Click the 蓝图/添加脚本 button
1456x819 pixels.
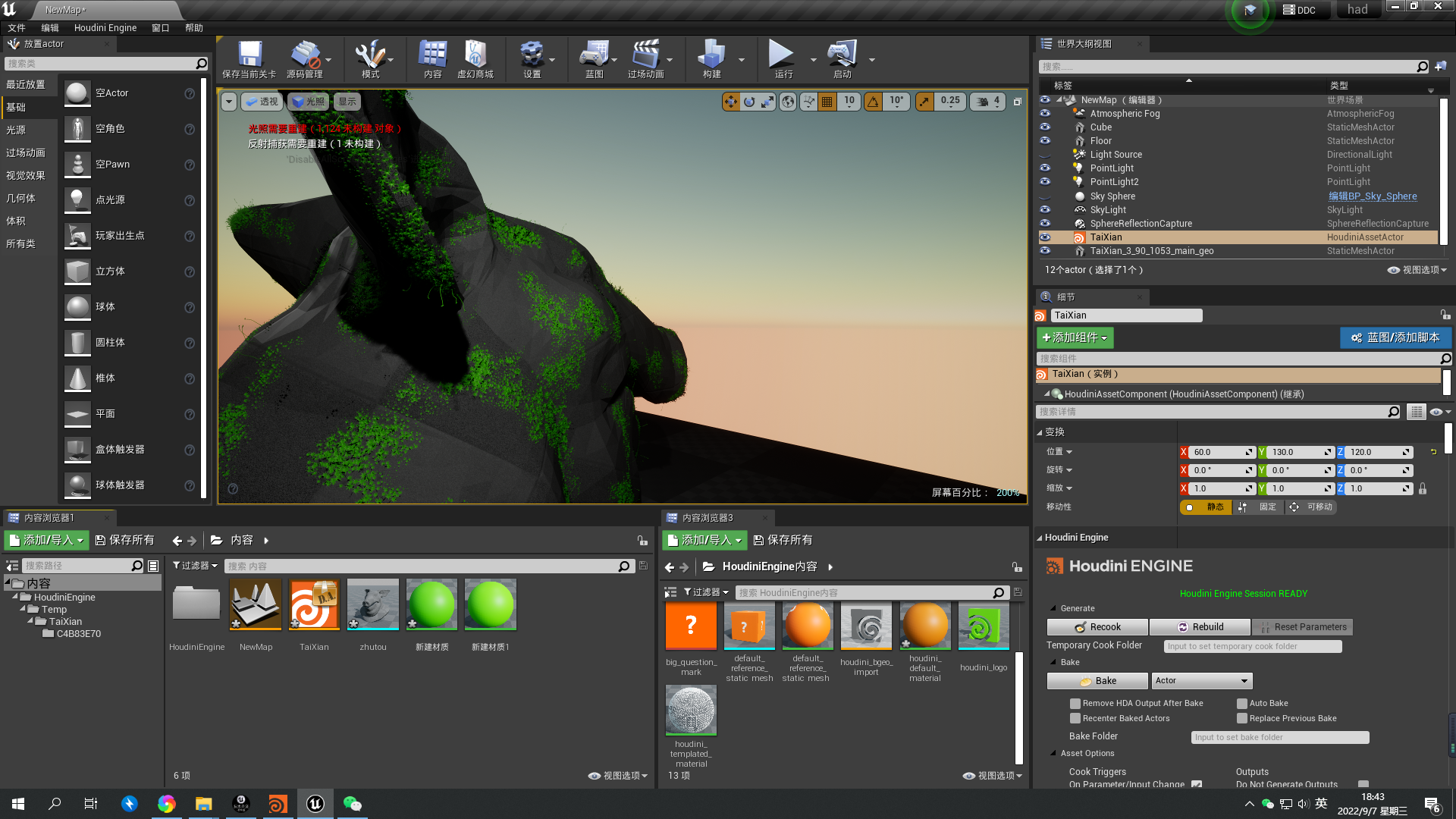click(1395, 337)
